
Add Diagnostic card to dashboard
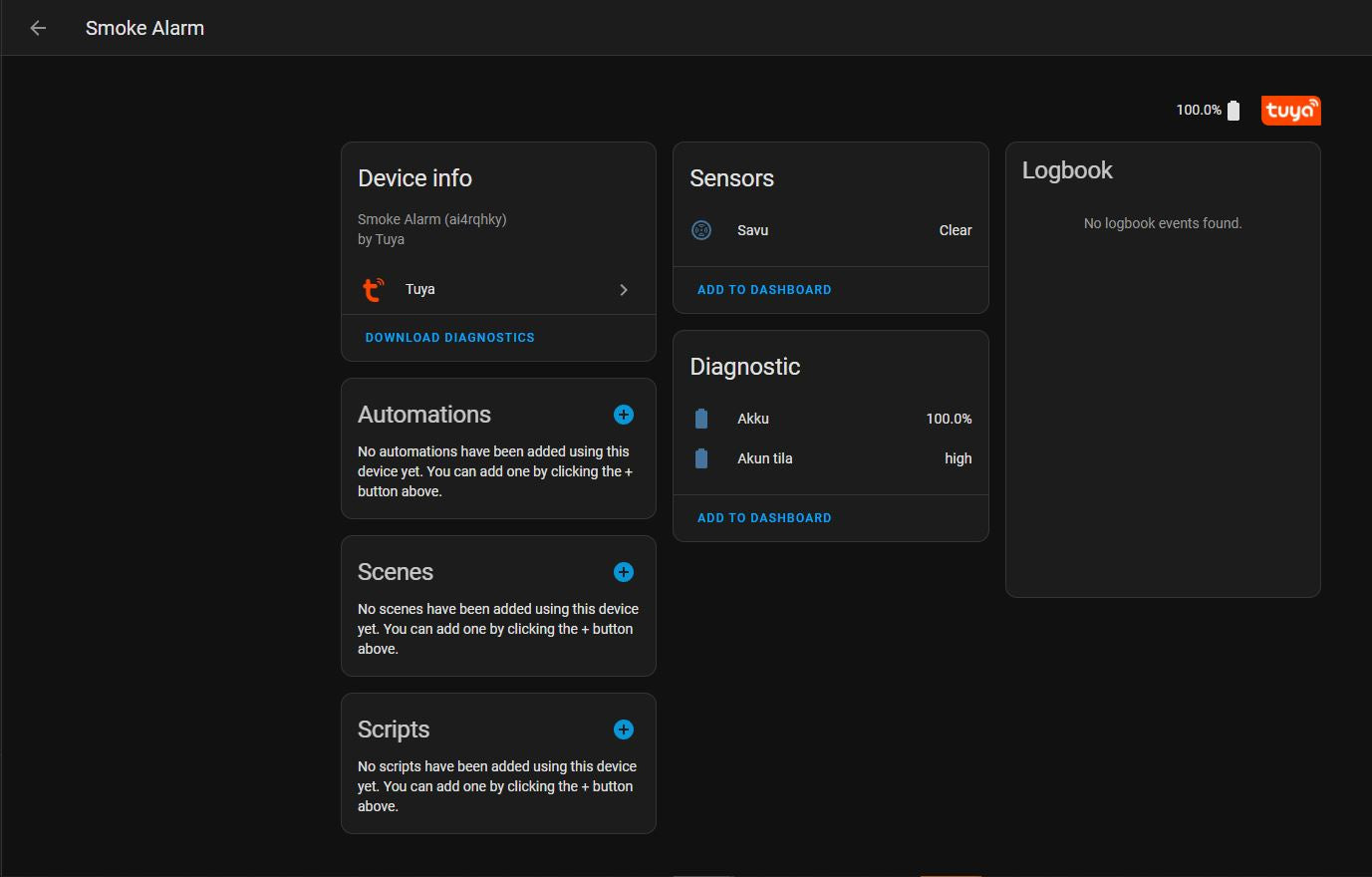(764, 518)
